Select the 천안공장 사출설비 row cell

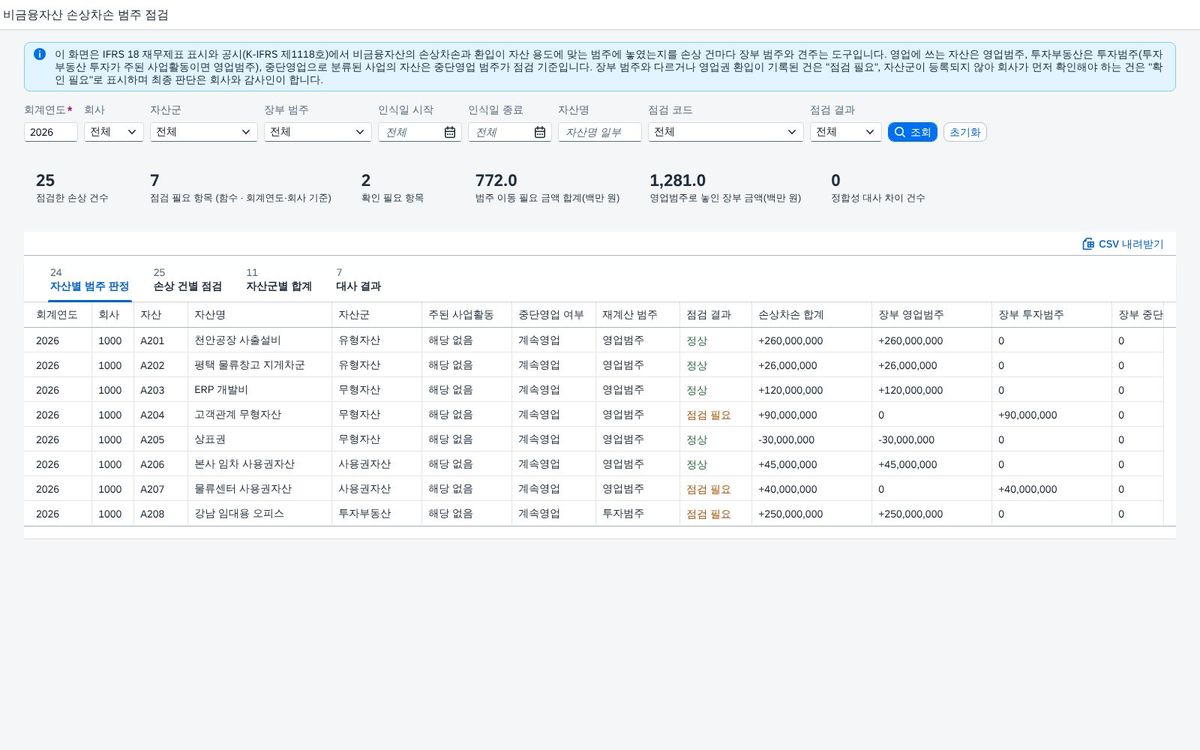point(260,340)
